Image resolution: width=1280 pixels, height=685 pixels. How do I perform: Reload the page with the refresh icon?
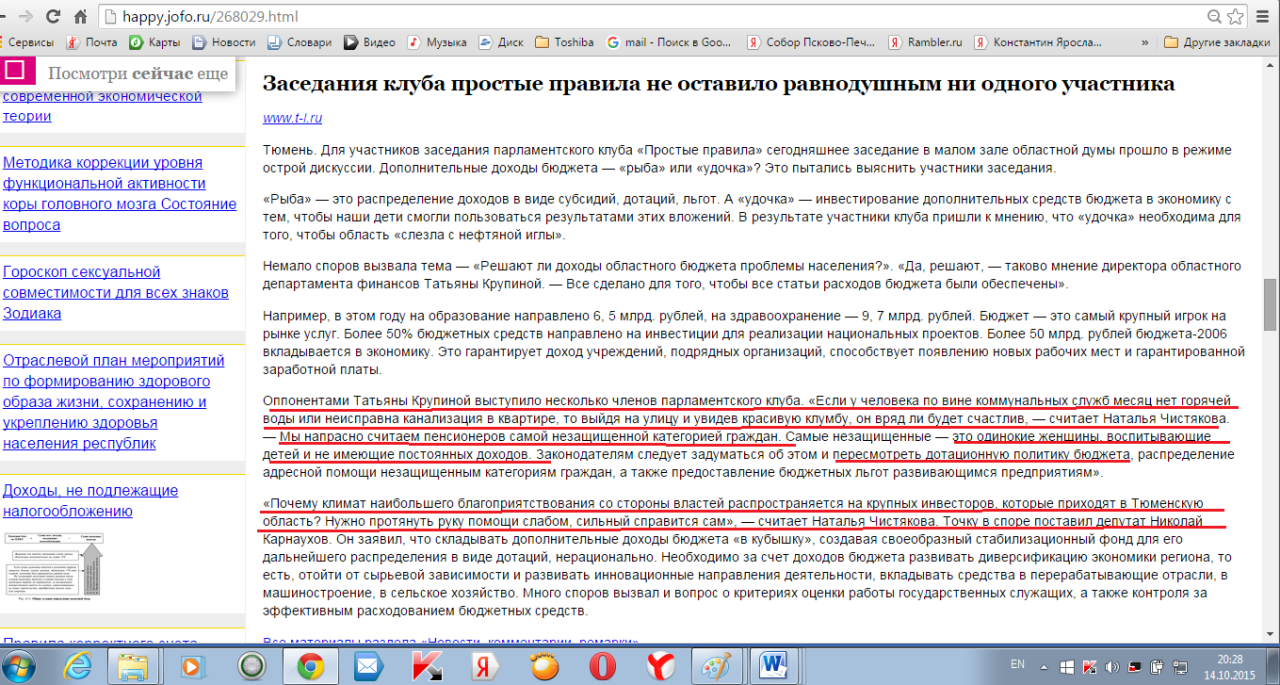(x=54, y=16)
